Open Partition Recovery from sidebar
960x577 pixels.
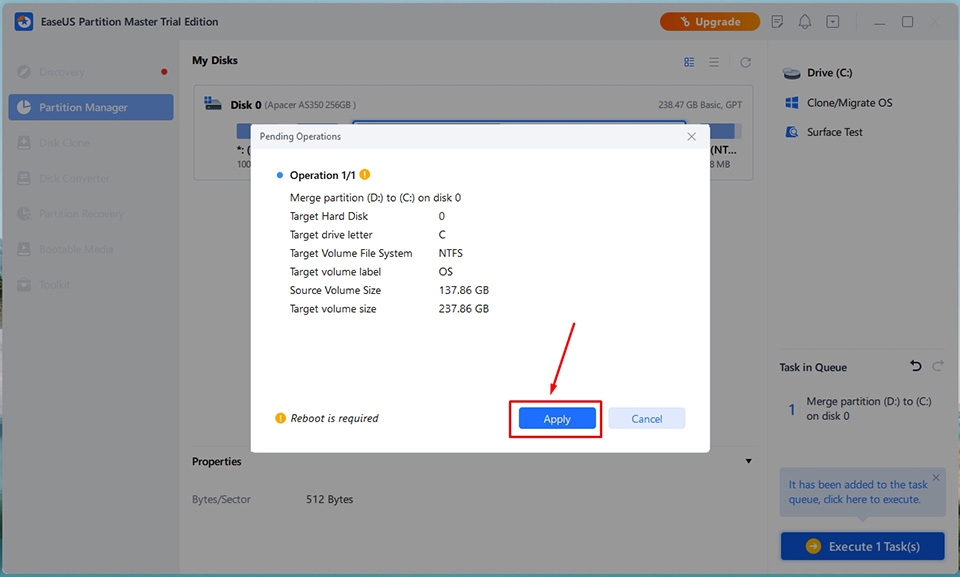click(91, 214)
